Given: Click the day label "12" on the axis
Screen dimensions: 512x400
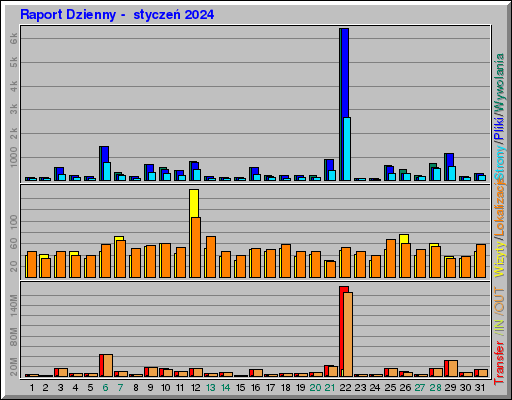Looking at the screenshot, I should pos(195,388).
